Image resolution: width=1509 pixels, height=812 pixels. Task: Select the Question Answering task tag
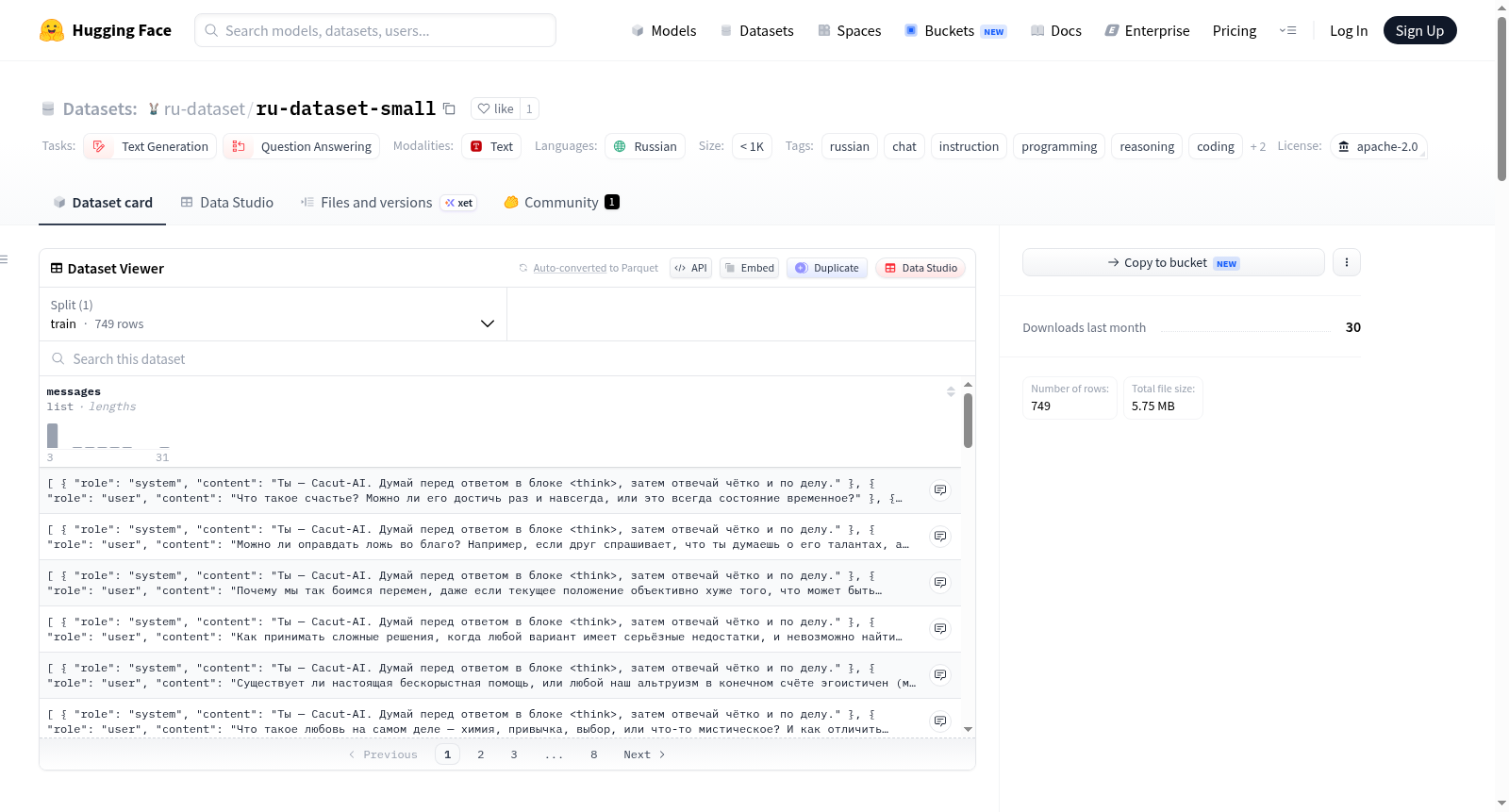coord(302,146)
